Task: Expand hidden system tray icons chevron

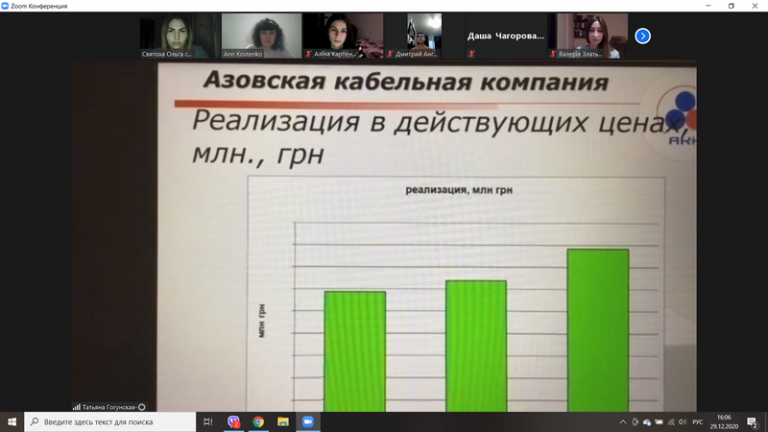Action: (623, 422)
